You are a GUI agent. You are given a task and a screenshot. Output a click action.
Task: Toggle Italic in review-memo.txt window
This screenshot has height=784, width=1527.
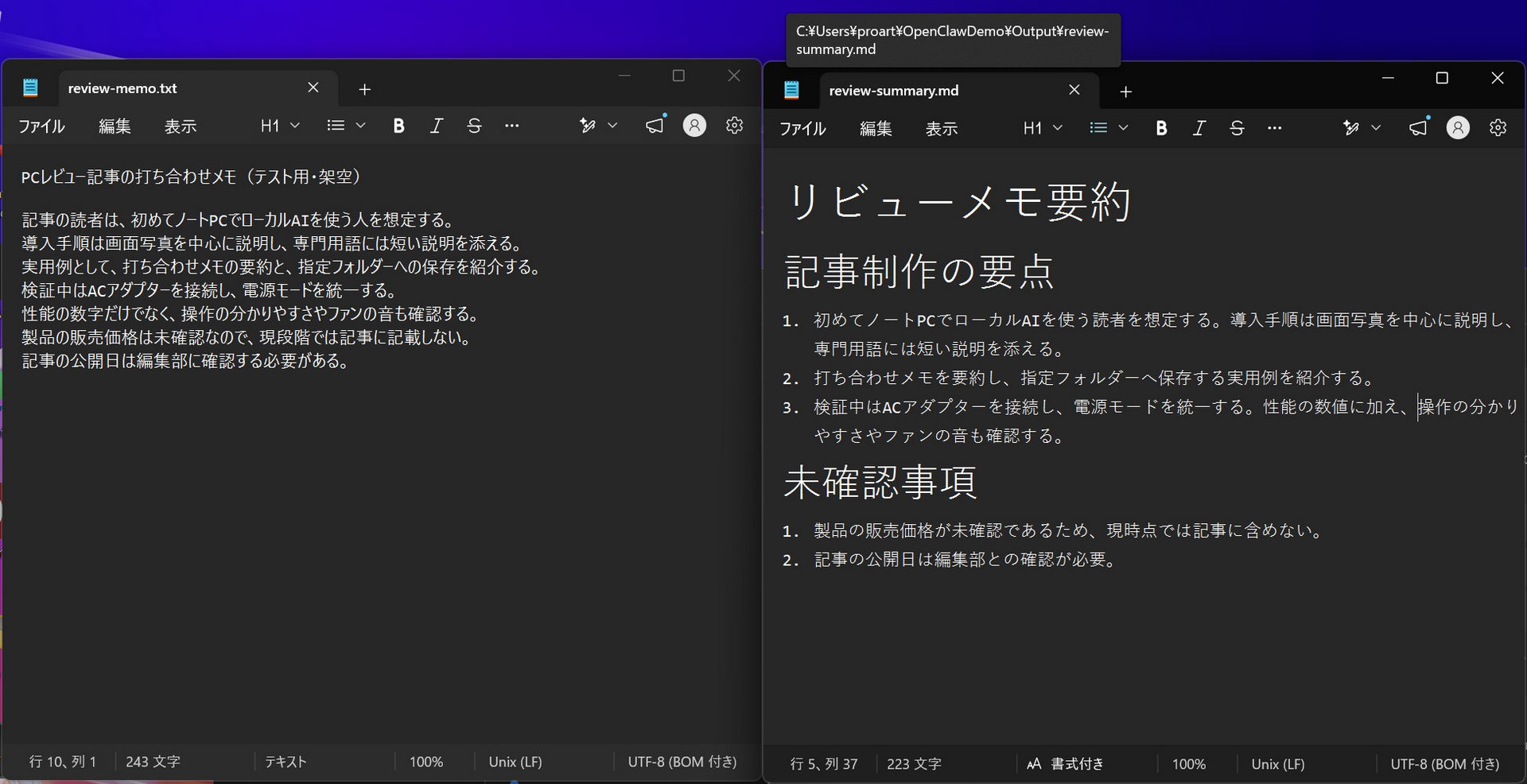[x=436, y=126]
